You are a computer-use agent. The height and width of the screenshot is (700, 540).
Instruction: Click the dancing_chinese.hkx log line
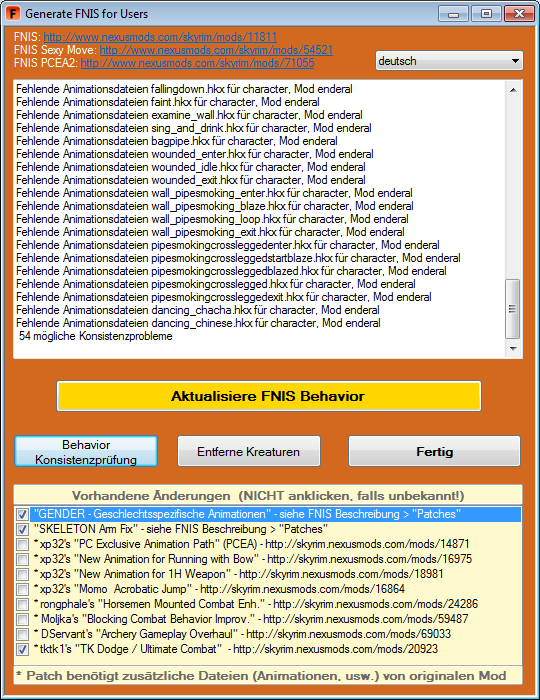198,323
